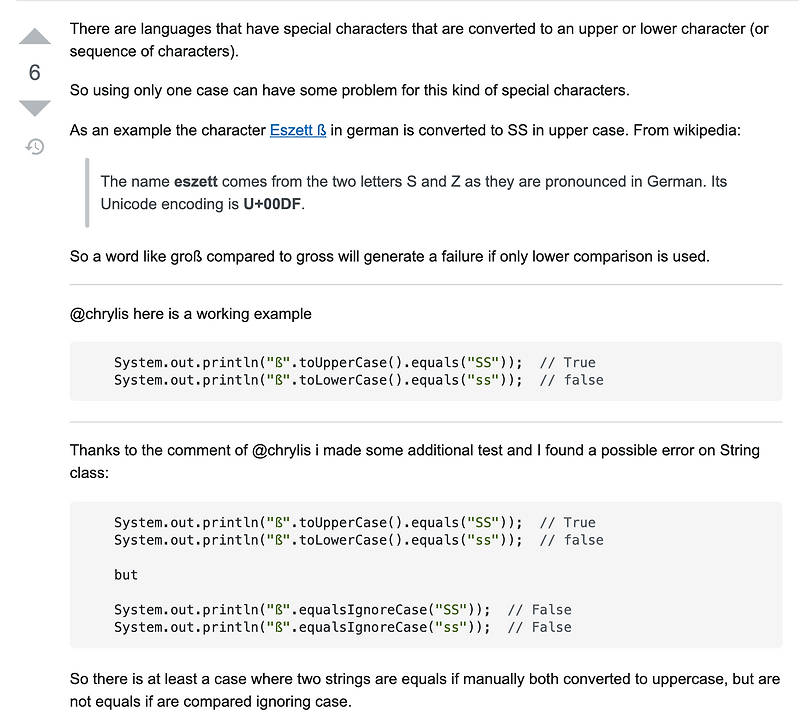
Task: Click the vote score showing 6
Action: pos(34,72)
